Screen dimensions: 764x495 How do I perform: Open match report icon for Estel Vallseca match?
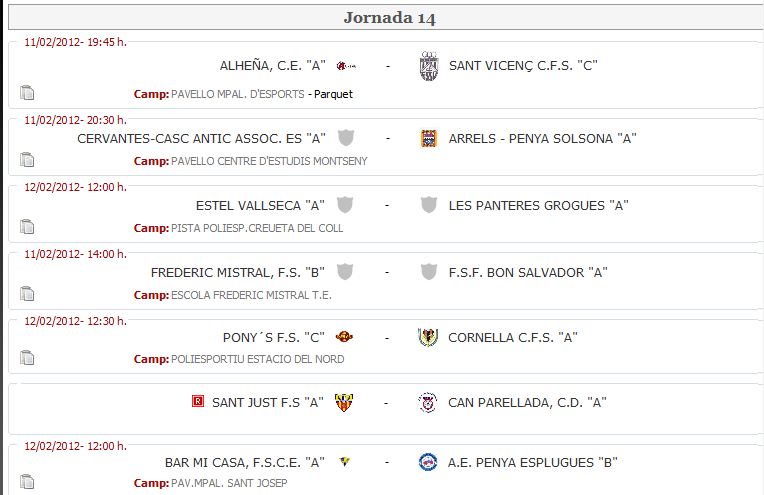[x=27, y=227]
